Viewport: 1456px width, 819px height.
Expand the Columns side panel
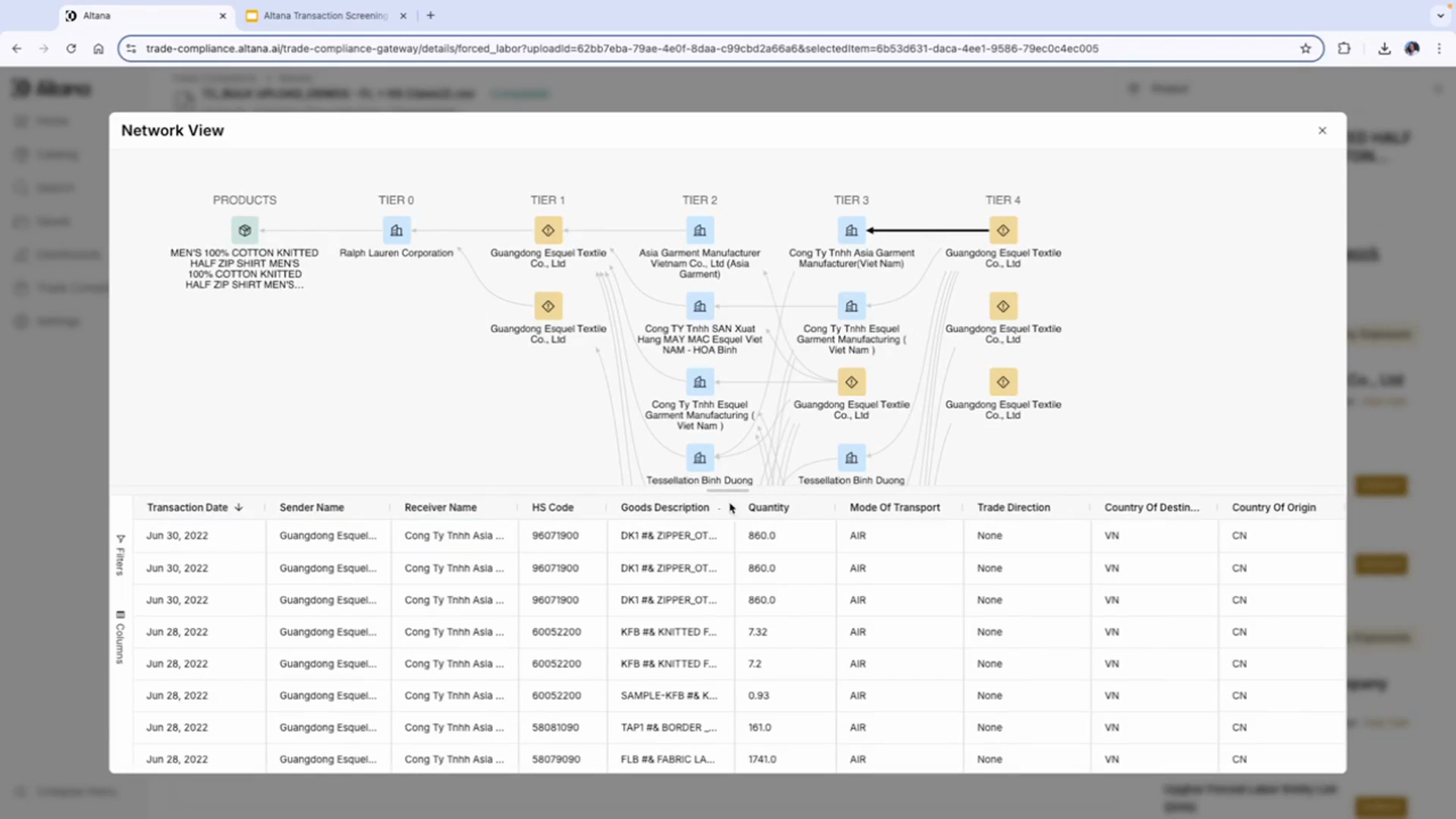(120, 637)
